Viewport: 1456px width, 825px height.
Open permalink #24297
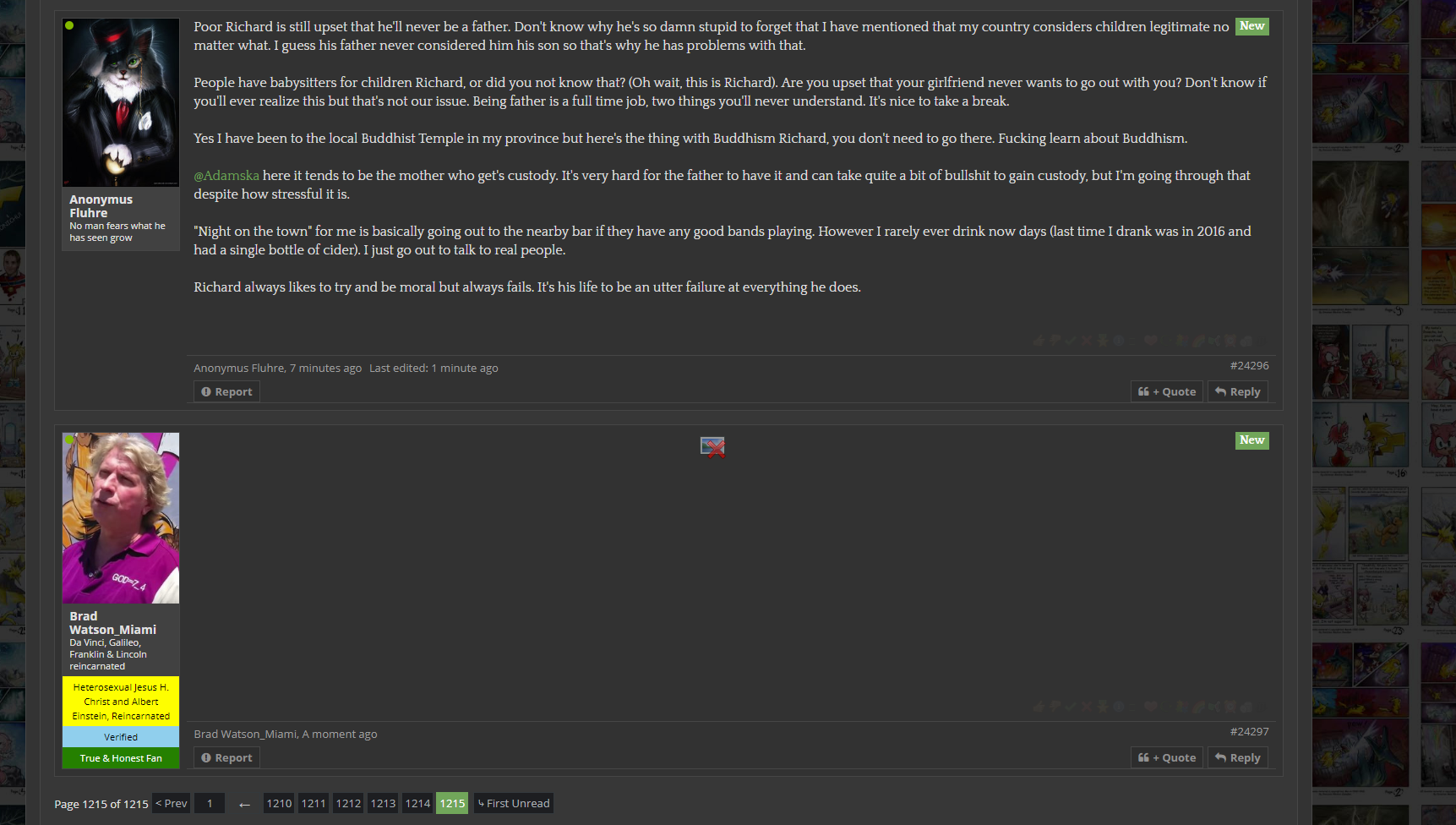click(x=1249, y=731)
